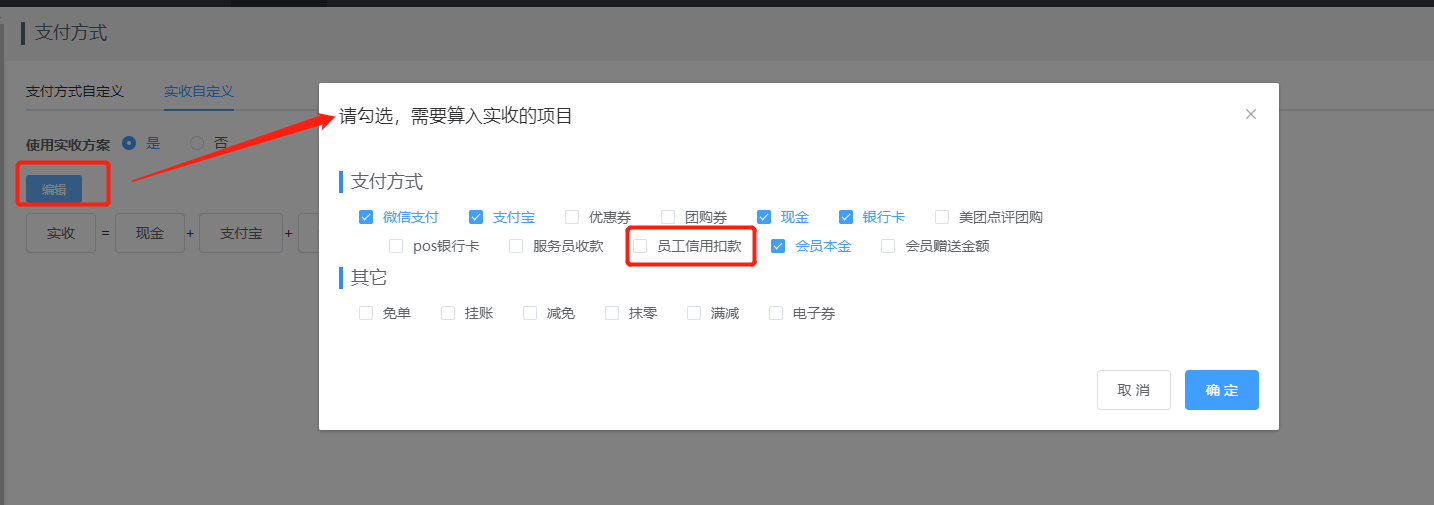Click the 编辑 button behind the dialog
Screen dimensions: 1434x505
[x=54, y=189]
